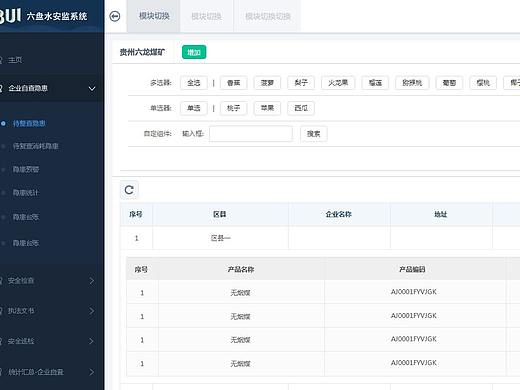The height and width of the screenshot is (390, 520).
Task: Click the back arrow circle icon
Action: 115,16
